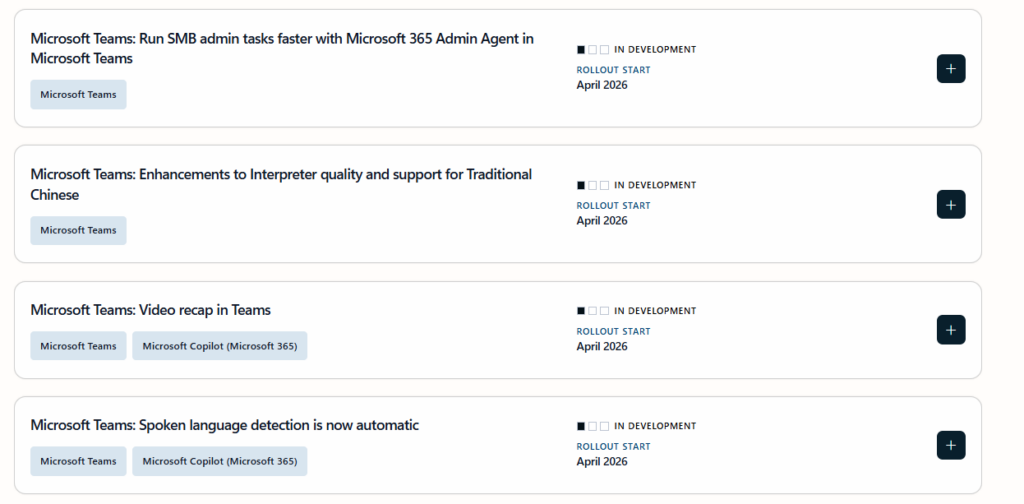1024x504 pixels.
Task: Open Video recap details using plus icon
Action: click(950, 330)
